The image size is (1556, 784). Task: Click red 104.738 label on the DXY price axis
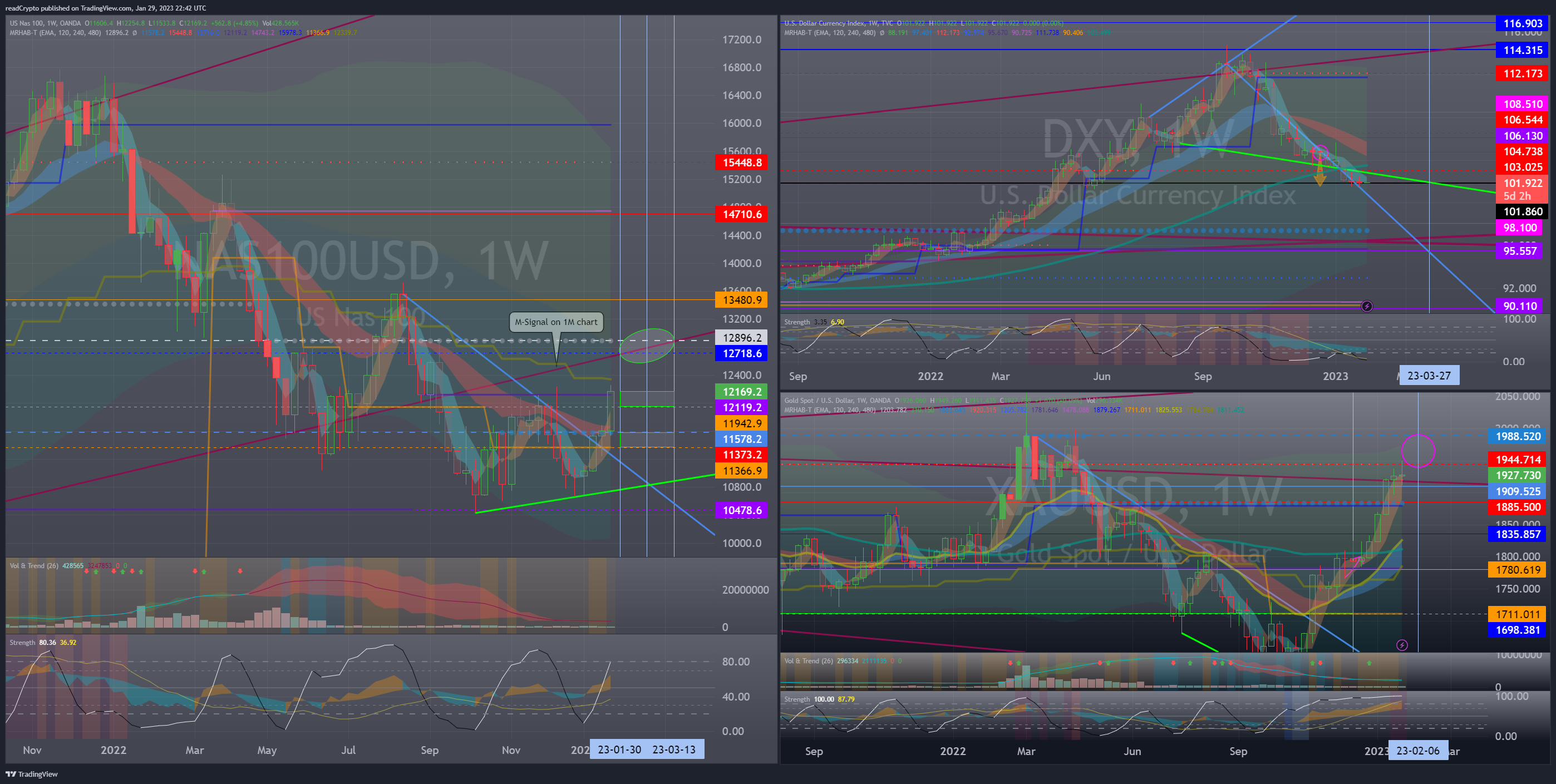1521,151
